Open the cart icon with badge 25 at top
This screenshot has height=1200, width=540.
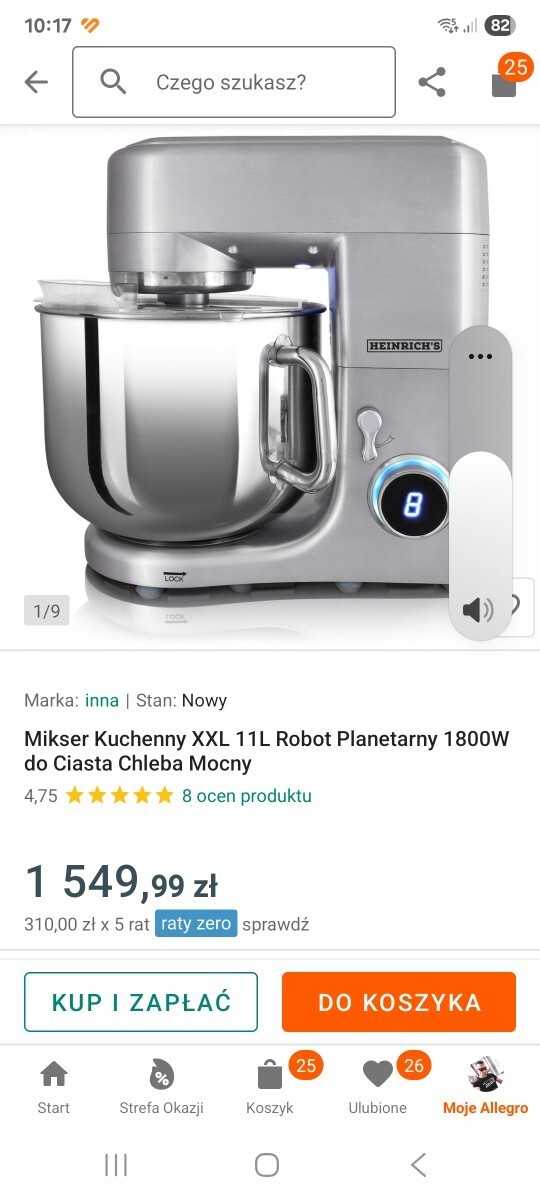click(506, 80)
